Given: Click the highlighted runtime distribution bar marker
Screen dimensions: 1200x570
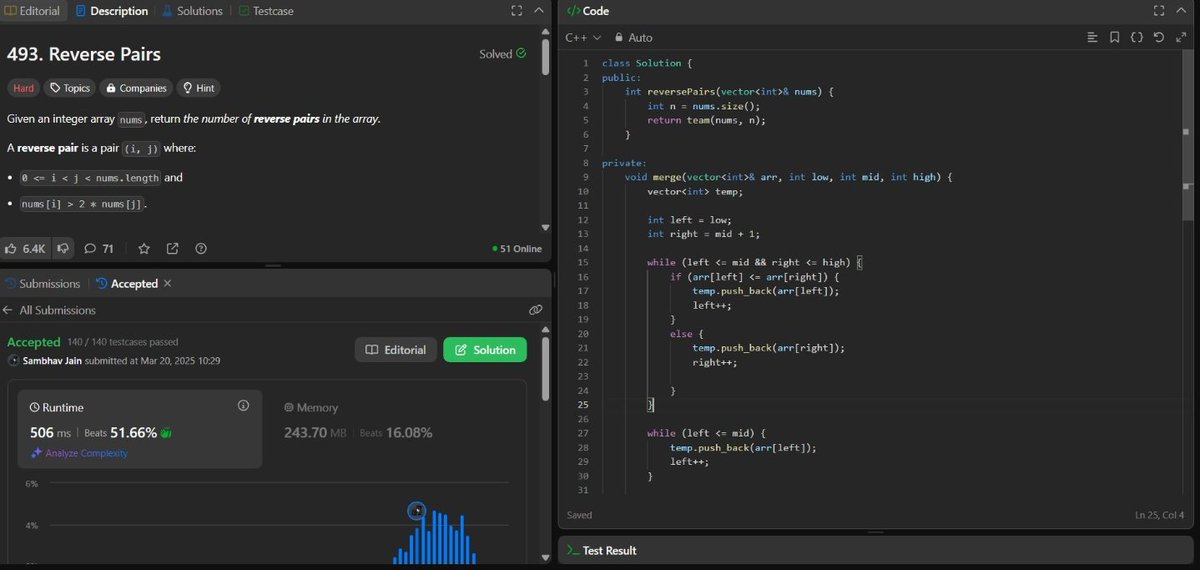Looking at the screenshot, I should pos(417,511).
